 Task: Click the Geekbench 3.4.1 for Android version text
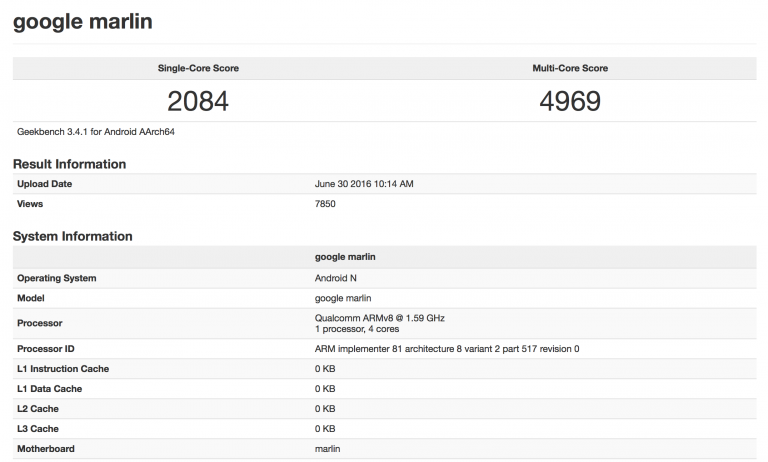click(x=90, y=131)
